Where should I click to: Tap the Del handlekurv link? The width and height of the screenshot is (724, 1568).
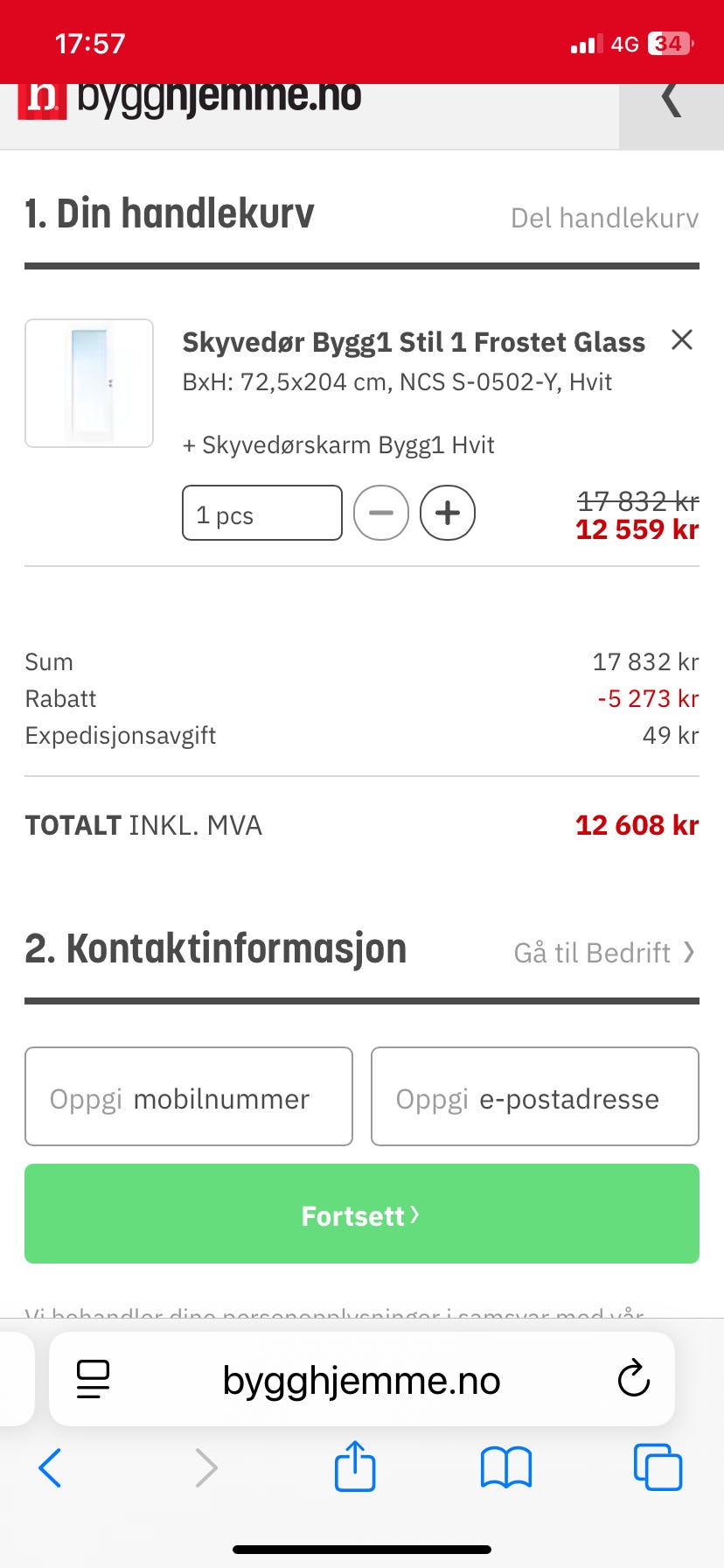[604, 218]
